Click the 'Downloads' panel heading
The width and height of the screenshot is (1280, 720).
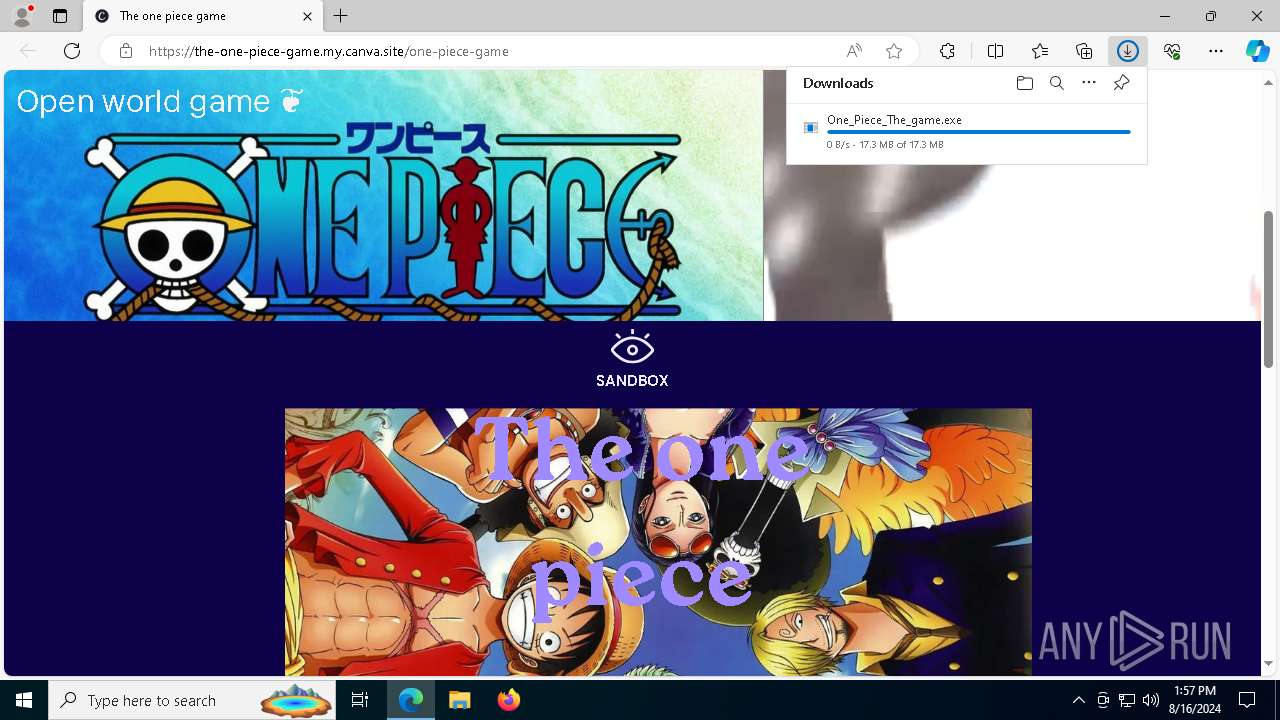tap(838, 83)
